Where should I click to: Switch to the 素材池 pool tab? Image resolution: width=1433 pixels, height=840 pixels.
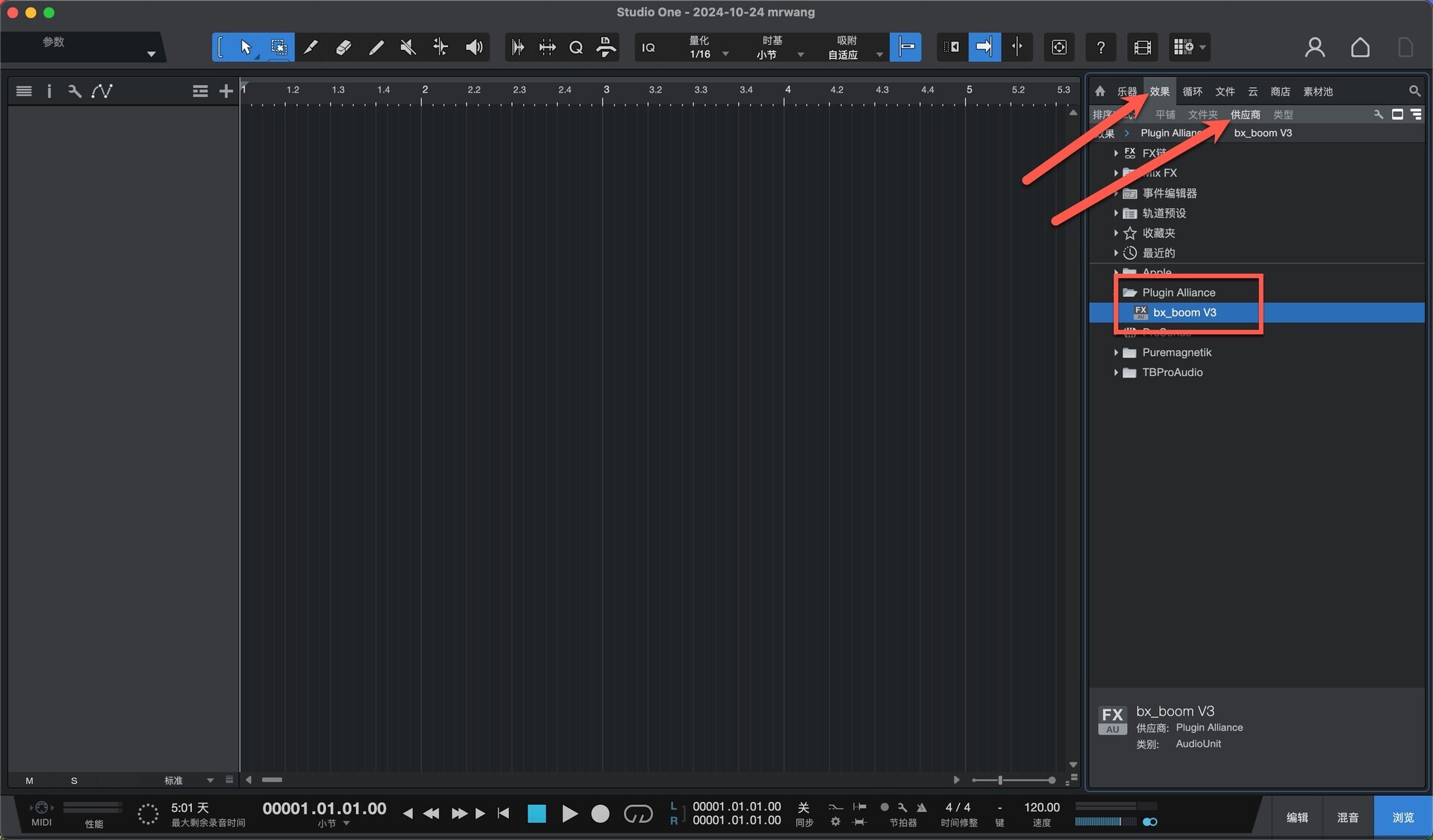pyautogui.click(x=1317, y=91)
